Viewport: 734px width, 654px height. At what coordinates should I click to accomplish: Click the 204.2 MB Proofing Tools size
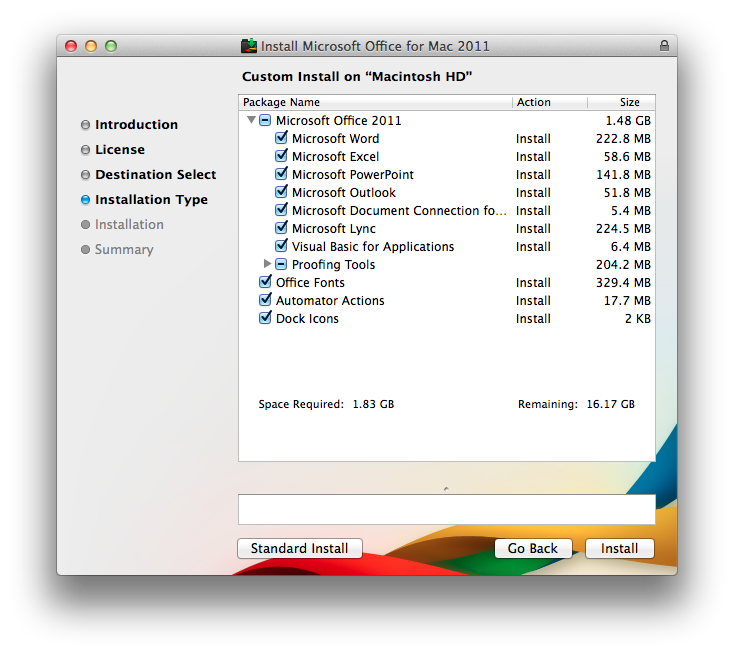623,265
